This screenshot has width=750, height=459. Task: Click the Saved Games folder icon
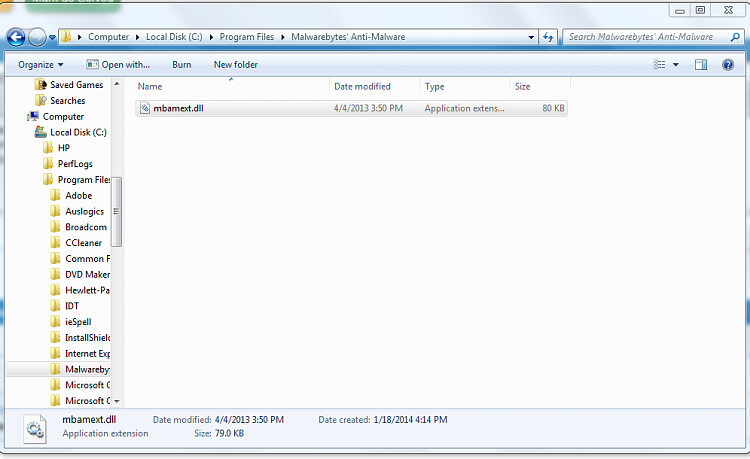coord(41,85)
